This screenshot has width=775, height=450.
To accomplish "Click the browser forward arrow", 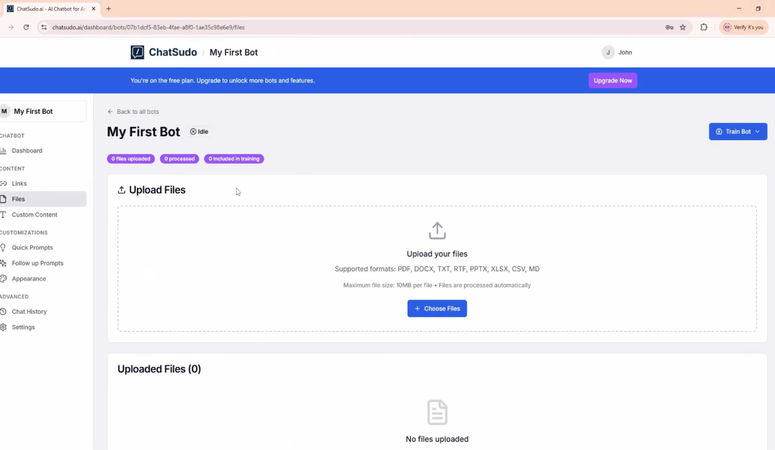I will click(11, 27).
